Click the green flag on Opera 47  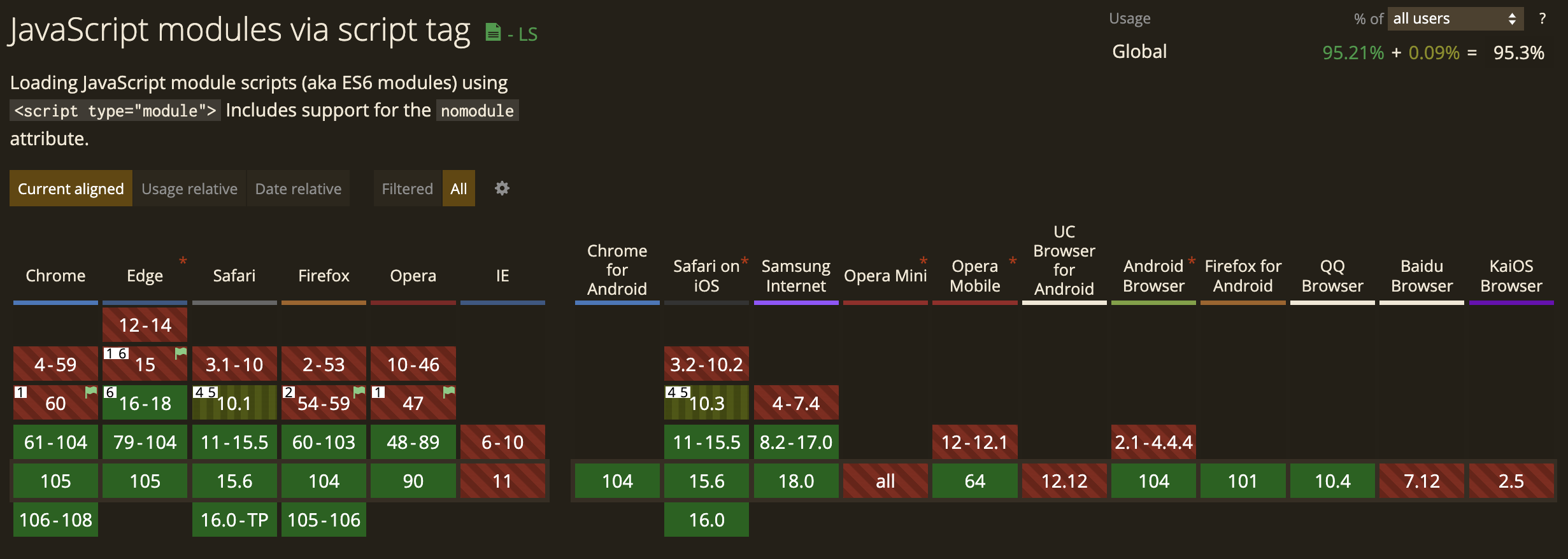coord(449,392)
